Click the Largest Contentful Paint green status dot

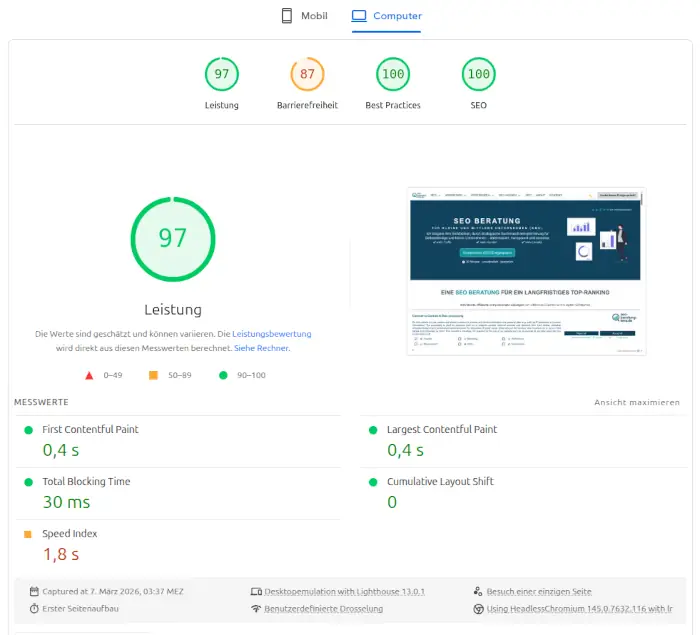tap(373, 430)
